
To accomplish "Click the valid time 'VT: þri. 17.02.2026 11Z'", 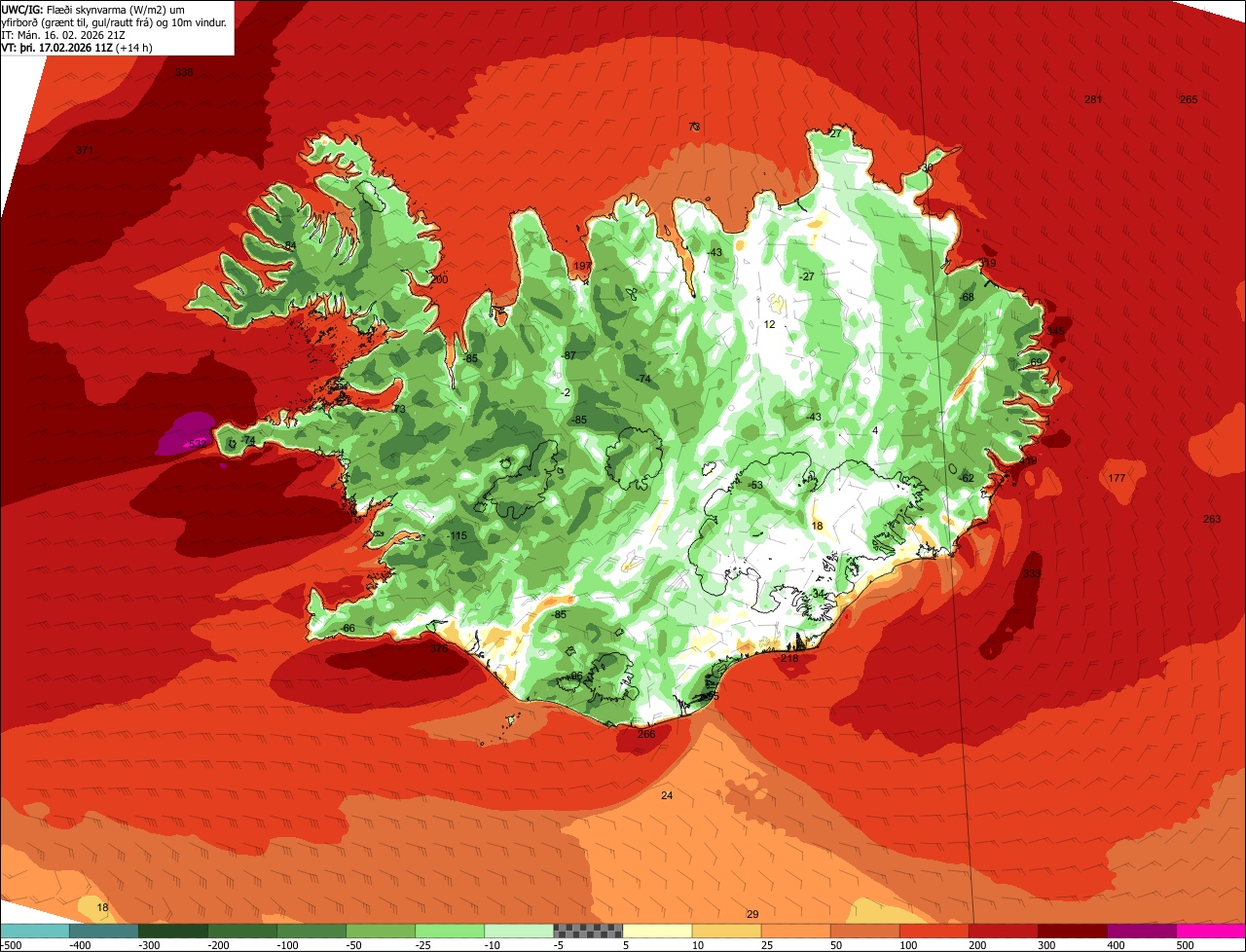I will coord(57,47).
